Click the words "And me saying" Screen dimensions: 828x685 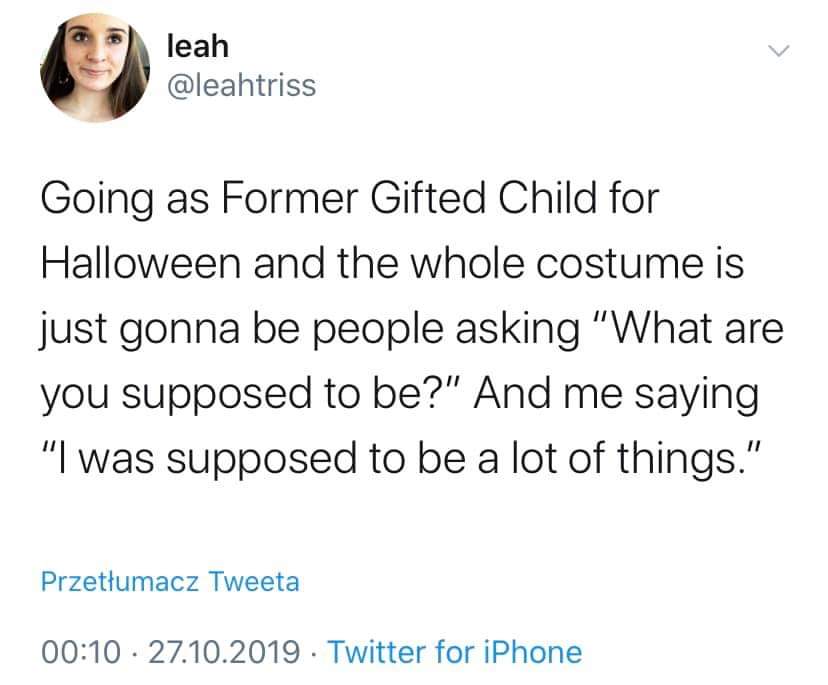pyautogui.click(x=616, y=395)
